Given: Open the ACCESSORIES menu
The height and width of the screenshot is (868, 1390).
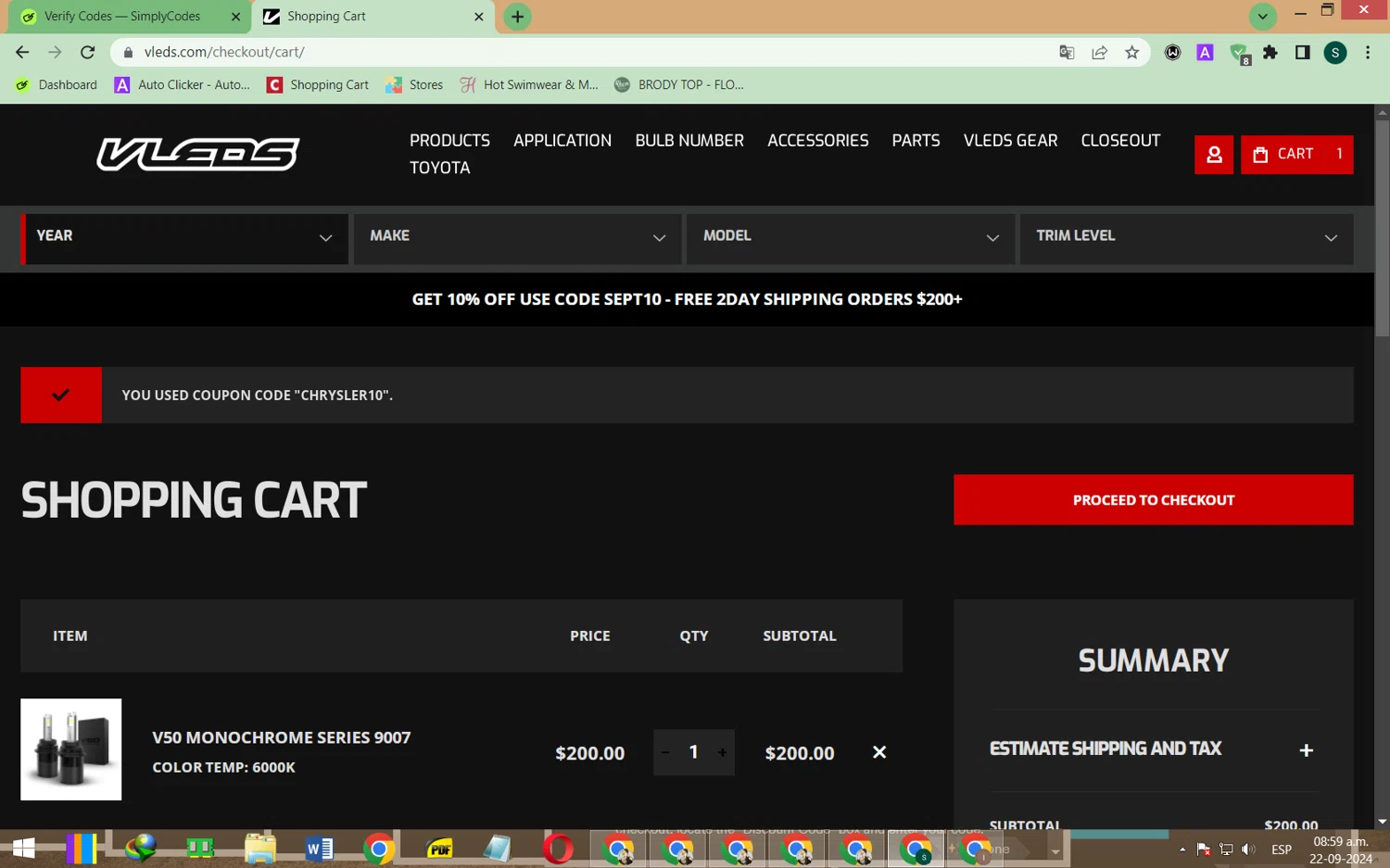Looking at the screenshot, I should 817,141.
